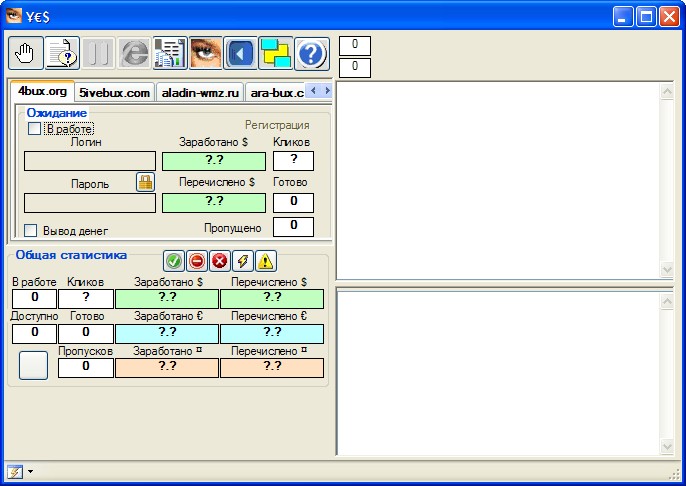Click the Ожидание status label
This screenshot has height=486, width=686.
57,113
